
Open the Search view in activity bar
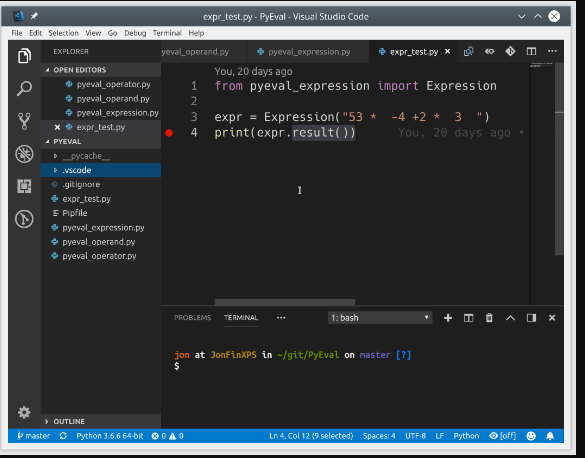point(24,88)
